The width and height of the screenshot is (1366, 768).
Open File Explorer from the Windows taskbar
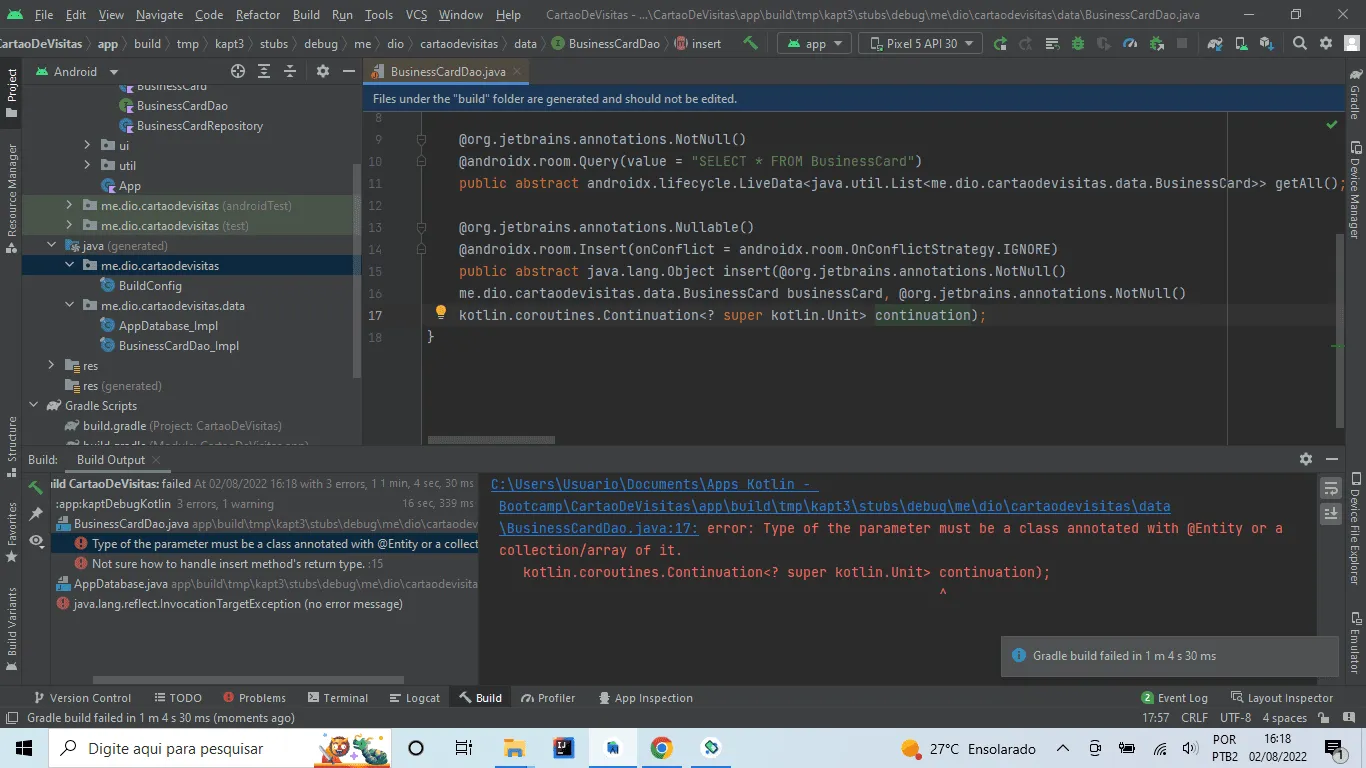click(514, 748)
